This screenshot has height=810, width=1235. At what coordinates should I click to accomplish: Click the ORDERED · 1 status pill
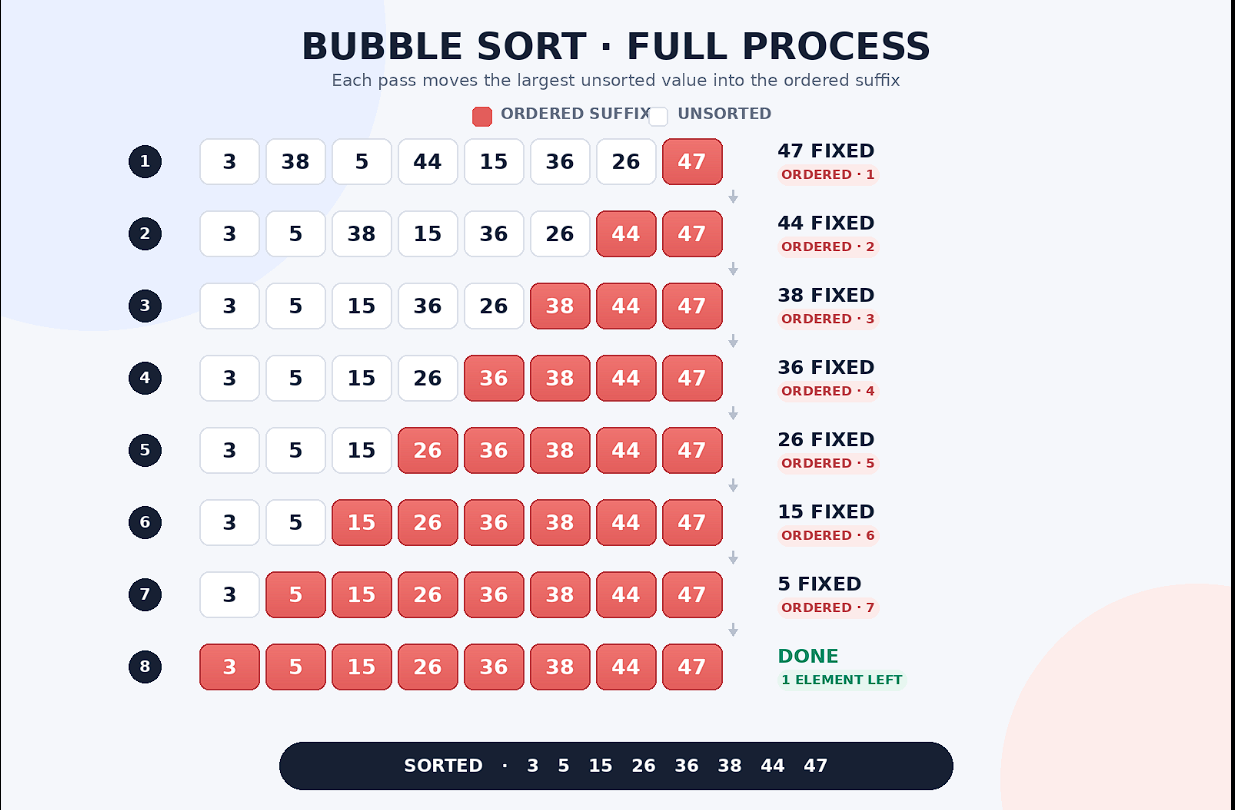(828, 175)
